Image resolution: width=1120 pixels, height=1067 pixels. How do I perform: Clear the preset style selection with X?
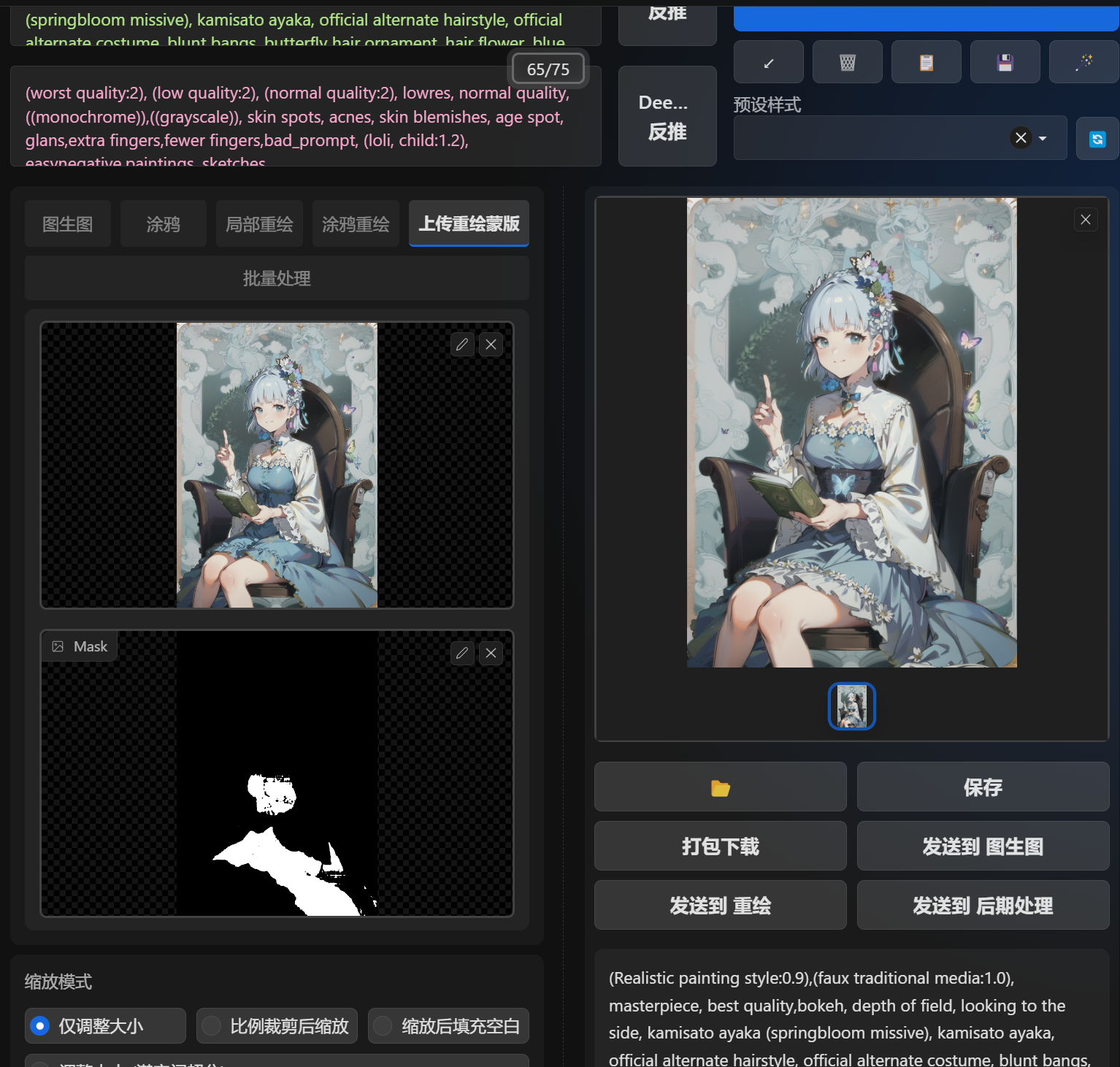[1021, 137]
